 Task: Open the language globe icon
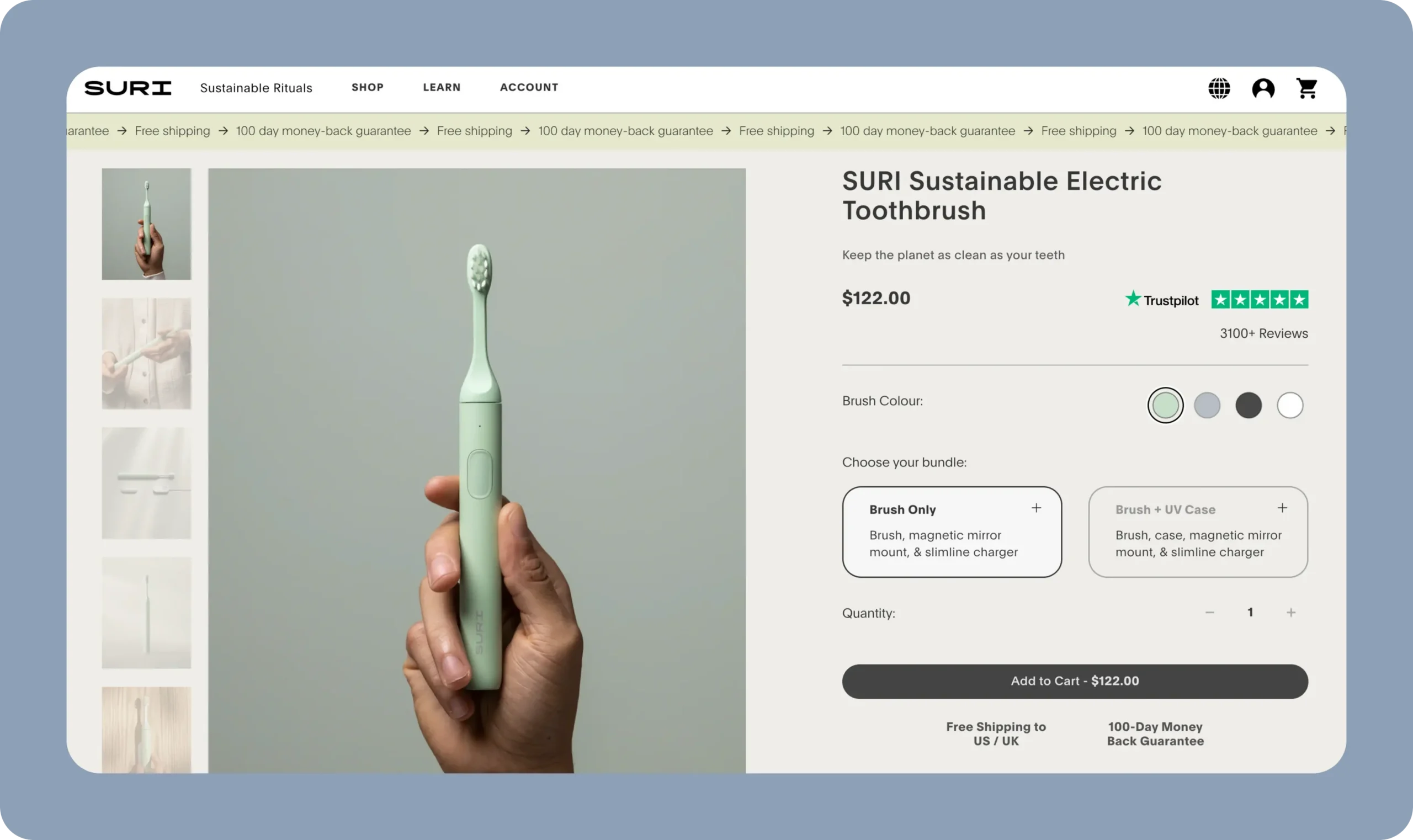coord(1219,88)
